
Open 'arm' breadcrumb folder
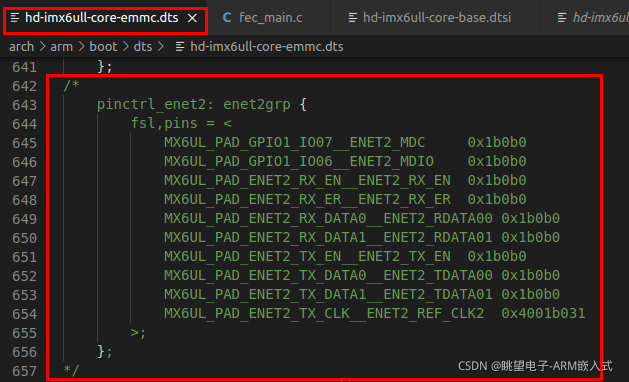(61, 47)
